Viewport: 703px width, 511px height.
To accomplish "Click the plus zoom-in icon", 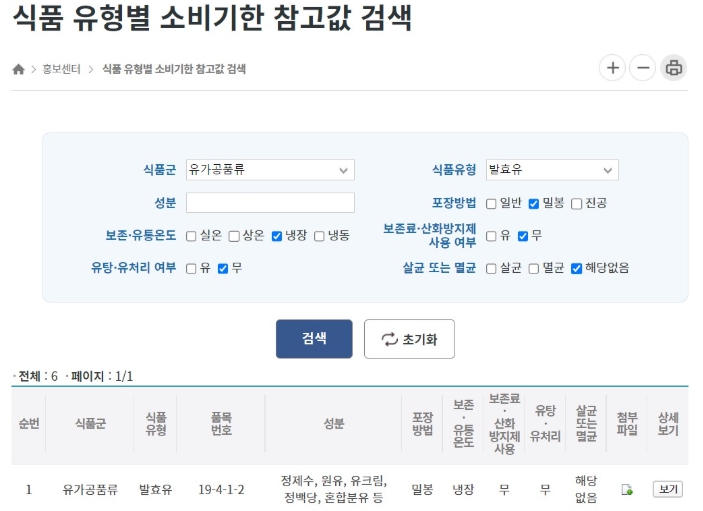I will (x=612, y=68).
